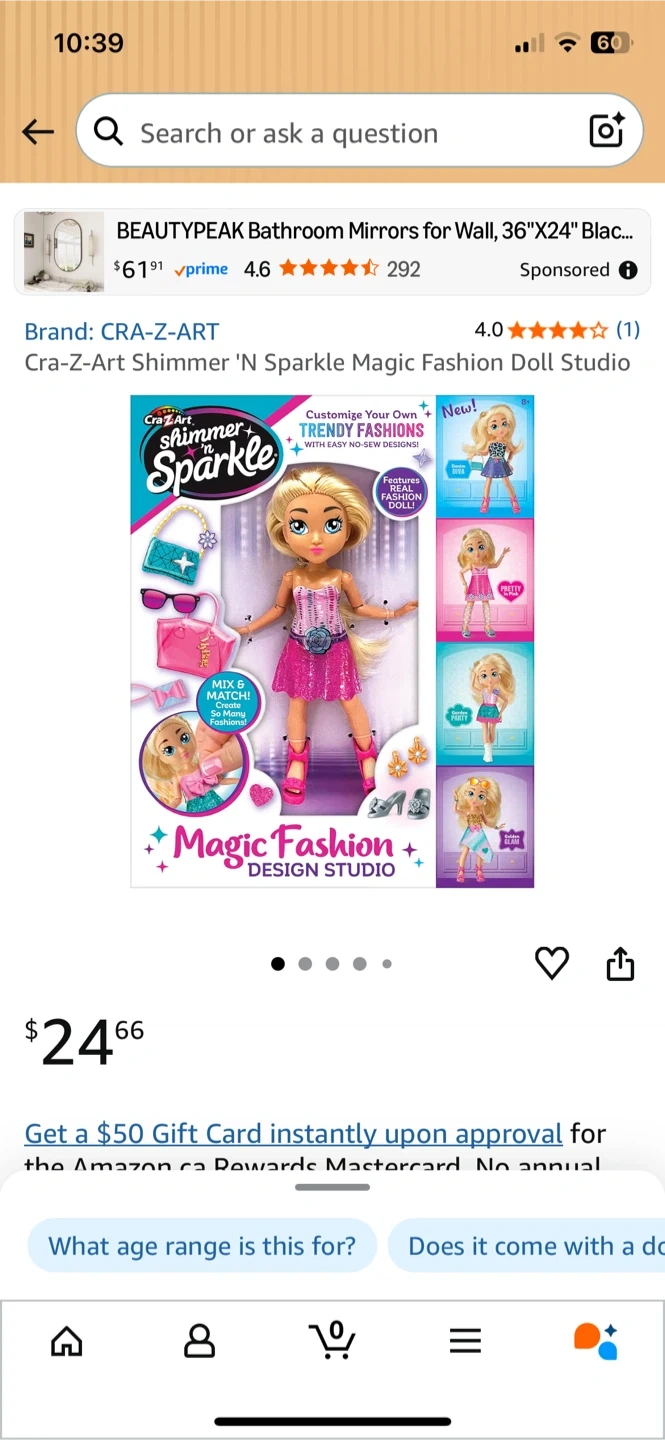Open camera lens search icon
This screenshot has width=665, height=1440.
[606, 131]
